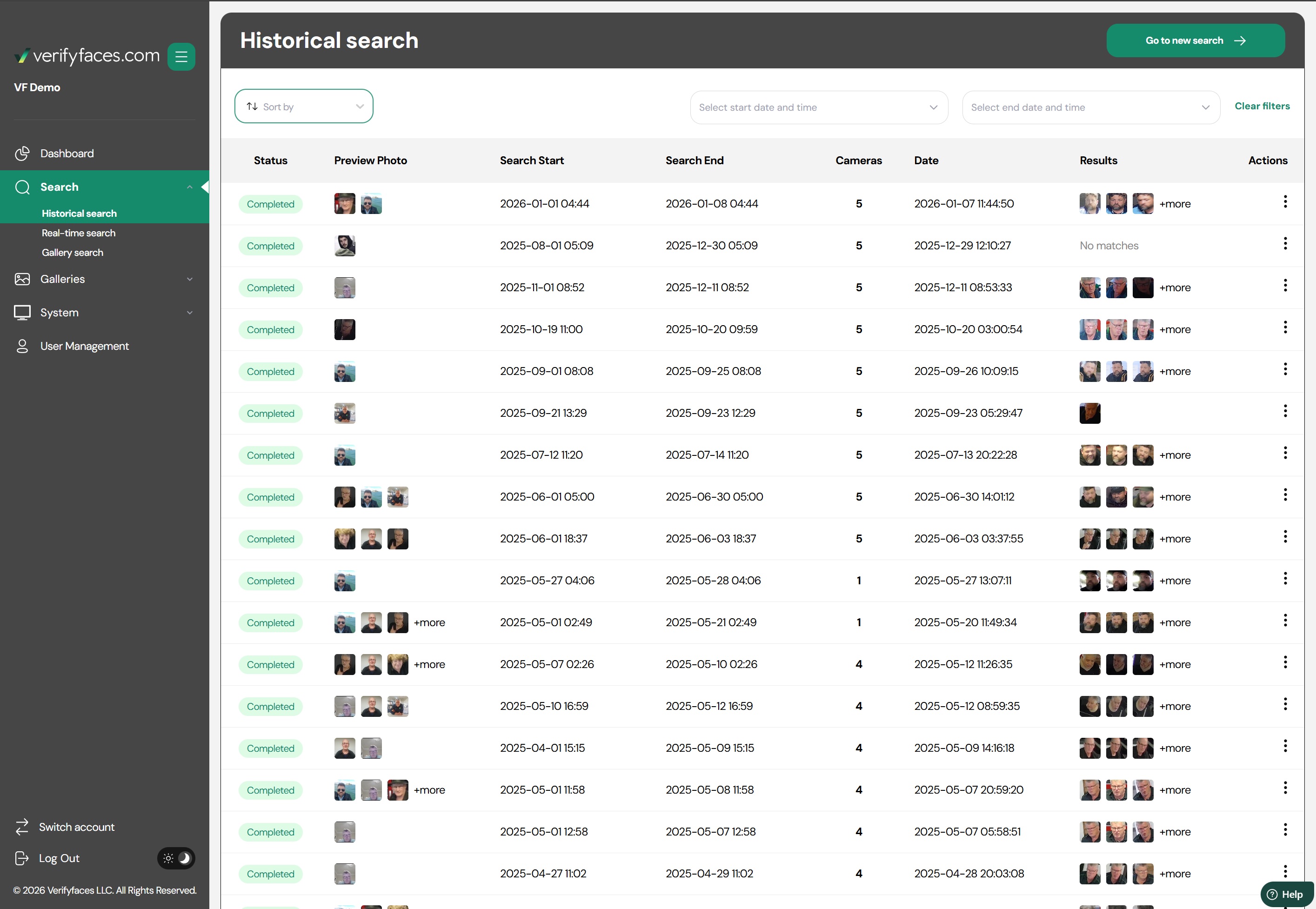Open the Sort by dropdown
This screenshot has width=1316, height=909.
(x=303, y=107)
